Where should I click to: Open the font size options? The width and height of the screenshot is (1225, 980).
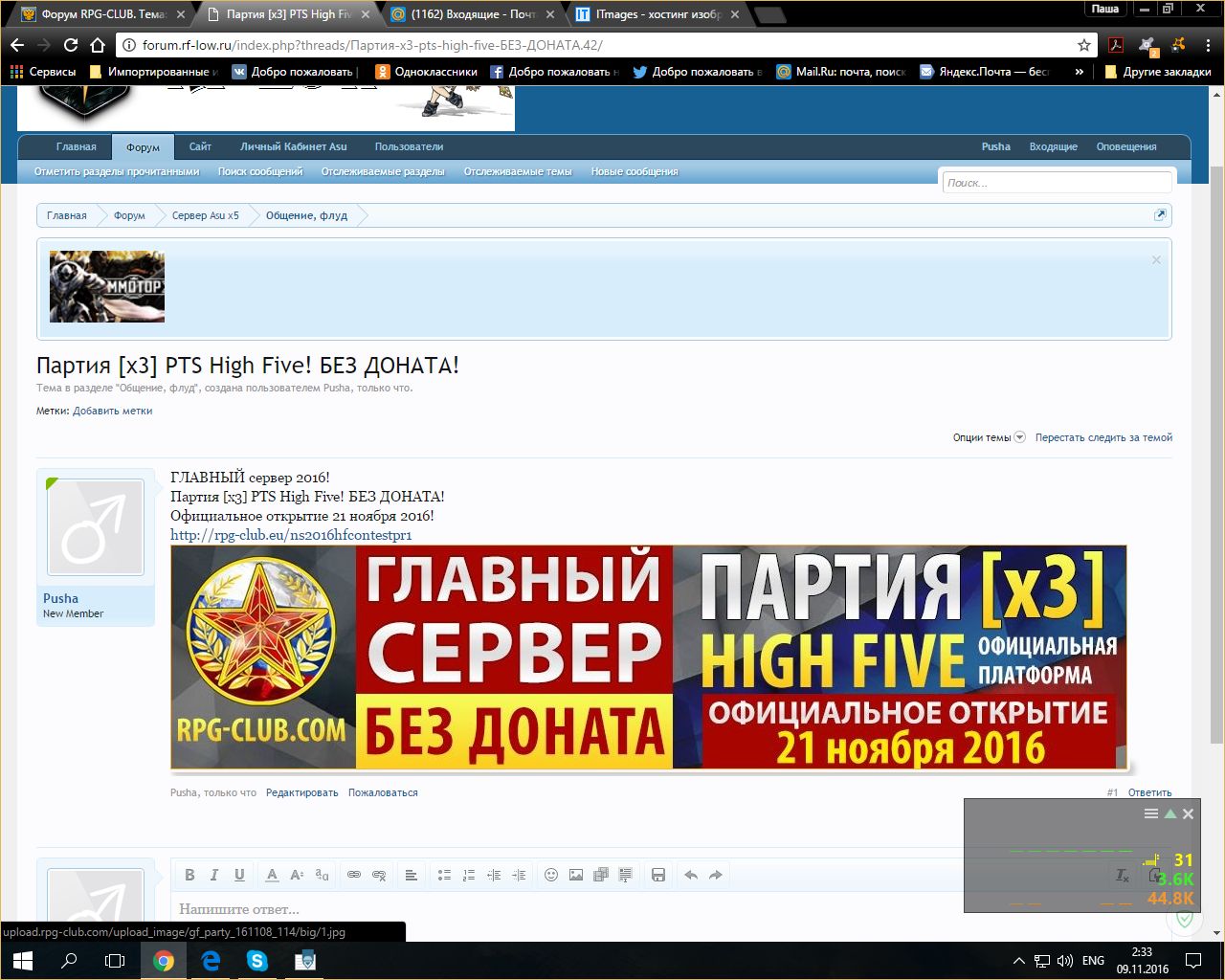(297, 875)
